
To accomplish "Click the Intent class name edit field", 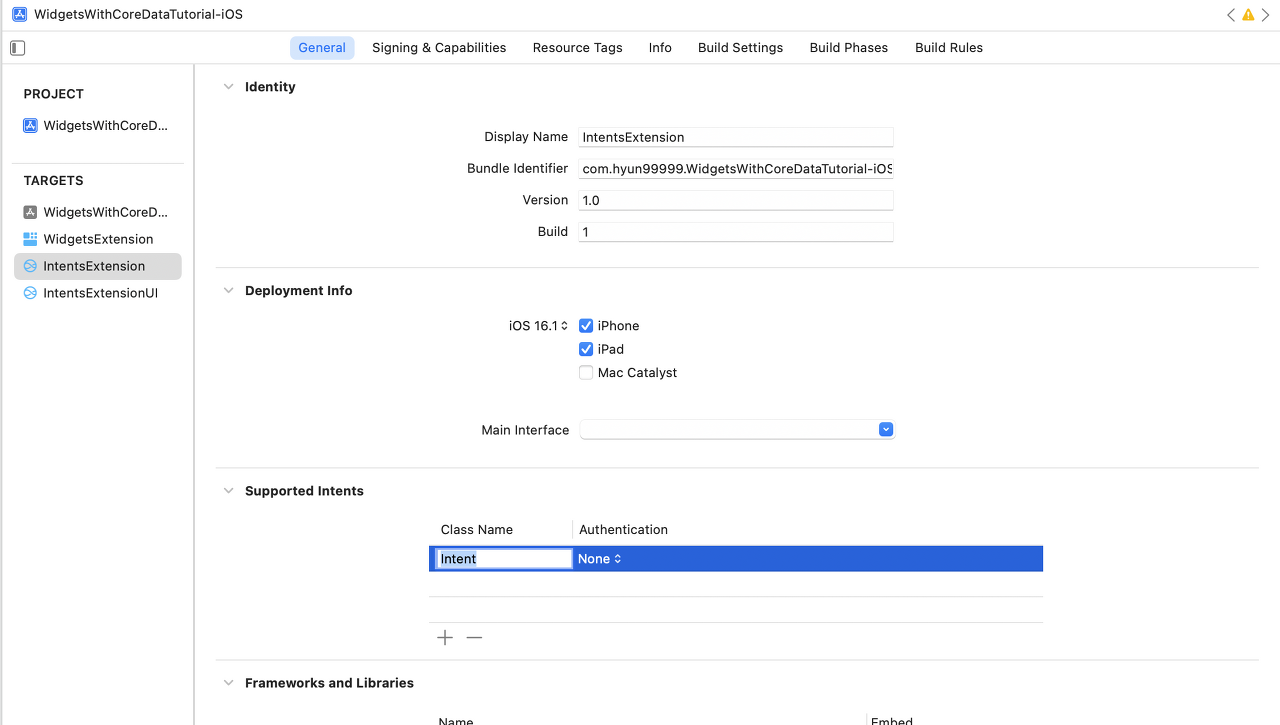I will (504, 559).
